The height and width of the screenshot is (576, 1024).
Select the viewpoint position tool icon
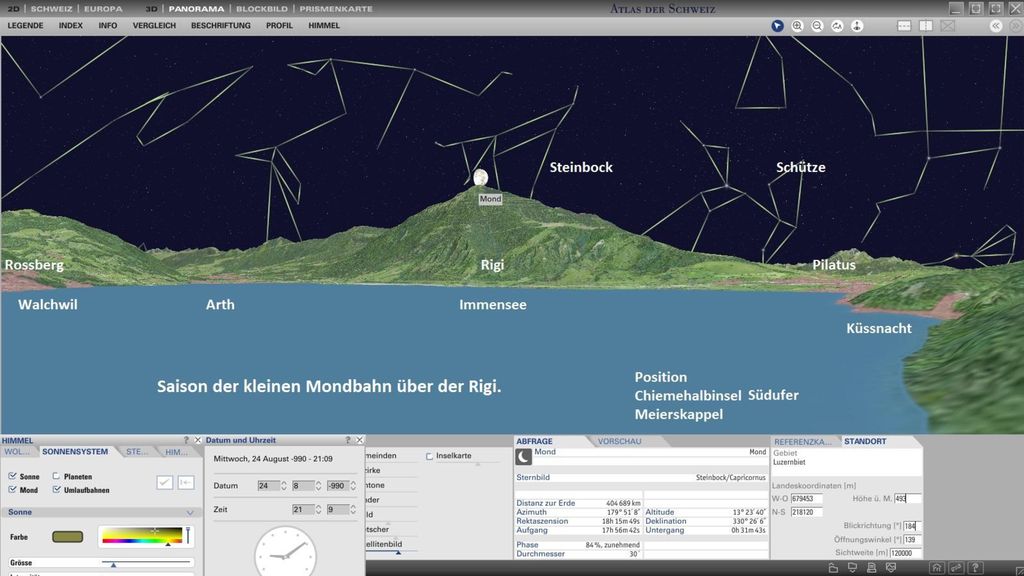point(857,25)
